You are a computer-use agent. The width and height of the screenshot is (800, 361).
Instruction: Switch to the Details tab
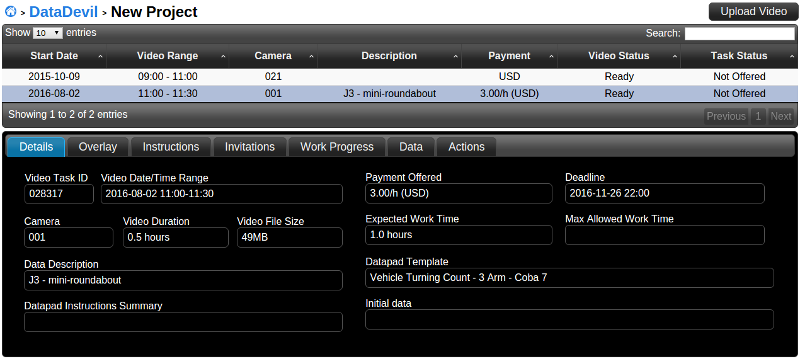click(36, 147)
